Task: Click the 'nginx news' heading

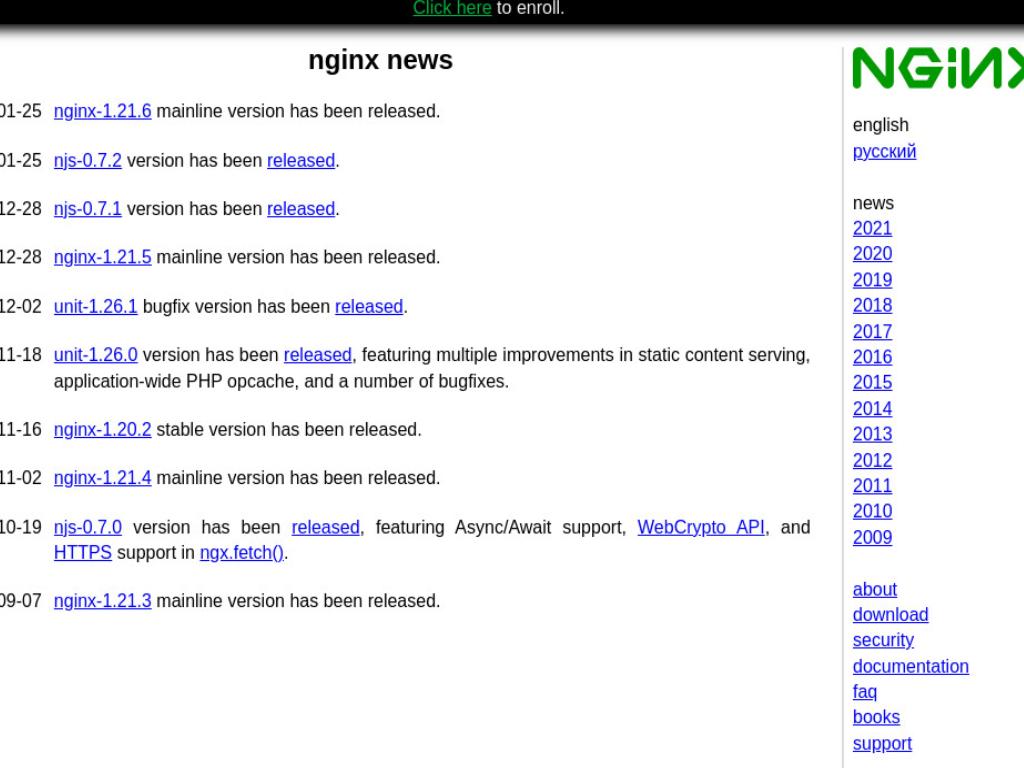Action: click(380, 60)
